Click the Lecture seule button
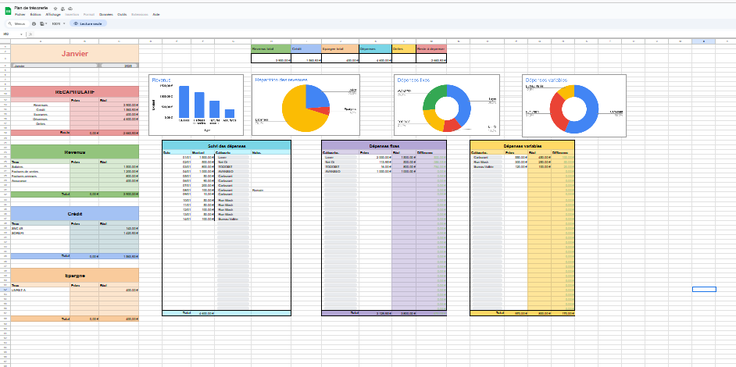 coord(88,23)
